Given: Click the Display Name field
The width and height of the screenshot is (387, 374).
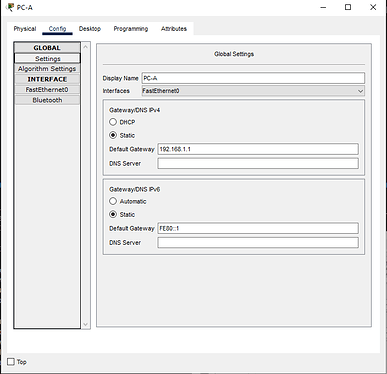Looking at the screenshot, I should click(x=253, y=78).
